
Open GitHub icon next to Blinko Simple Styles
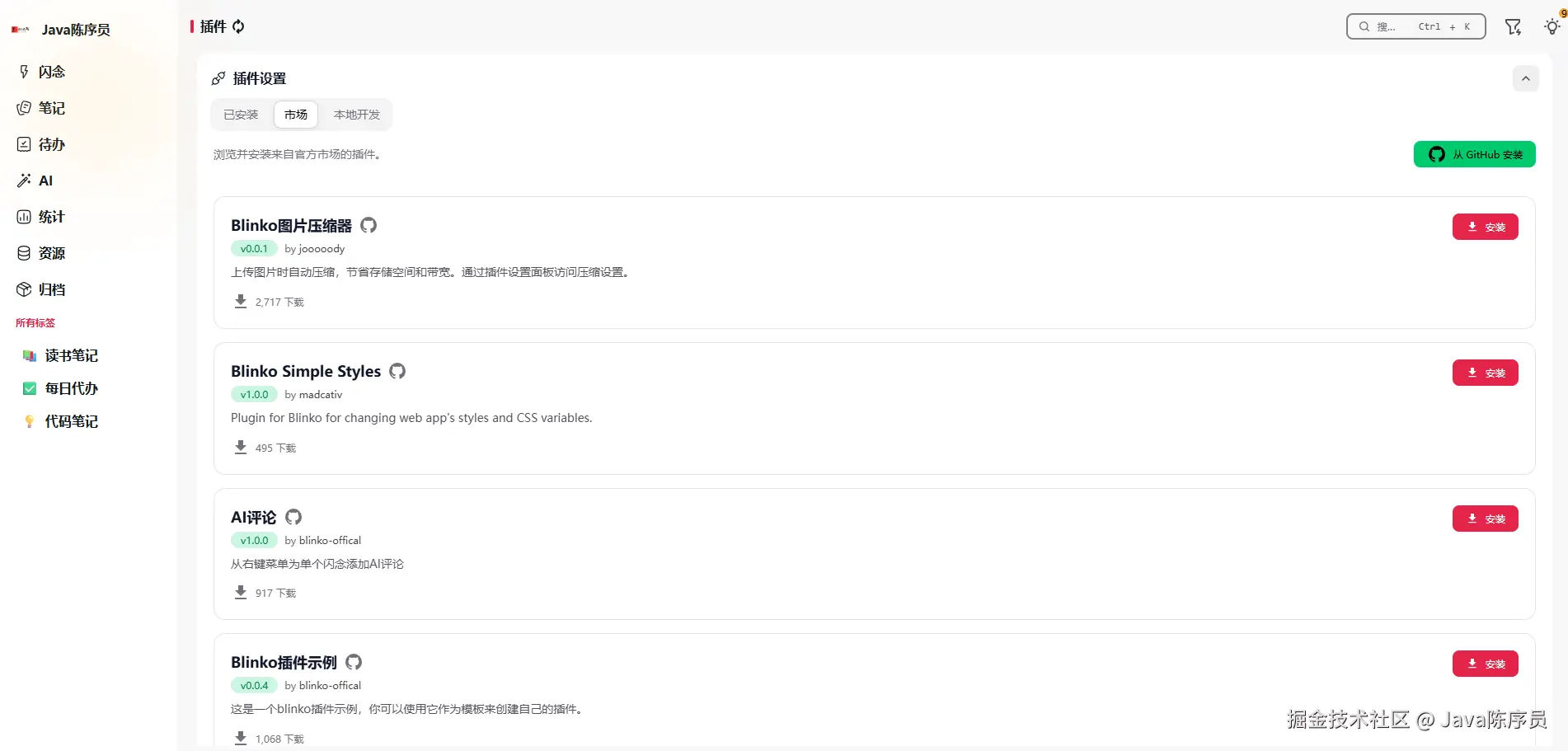[x=397, y=371]
